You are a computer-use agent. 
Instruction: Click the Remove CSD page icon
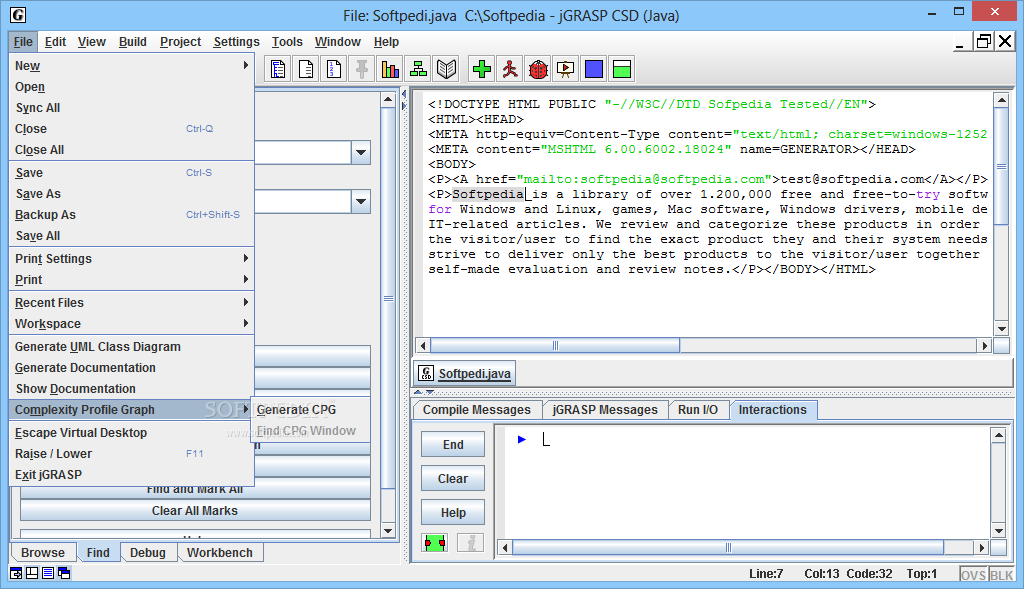306,69
